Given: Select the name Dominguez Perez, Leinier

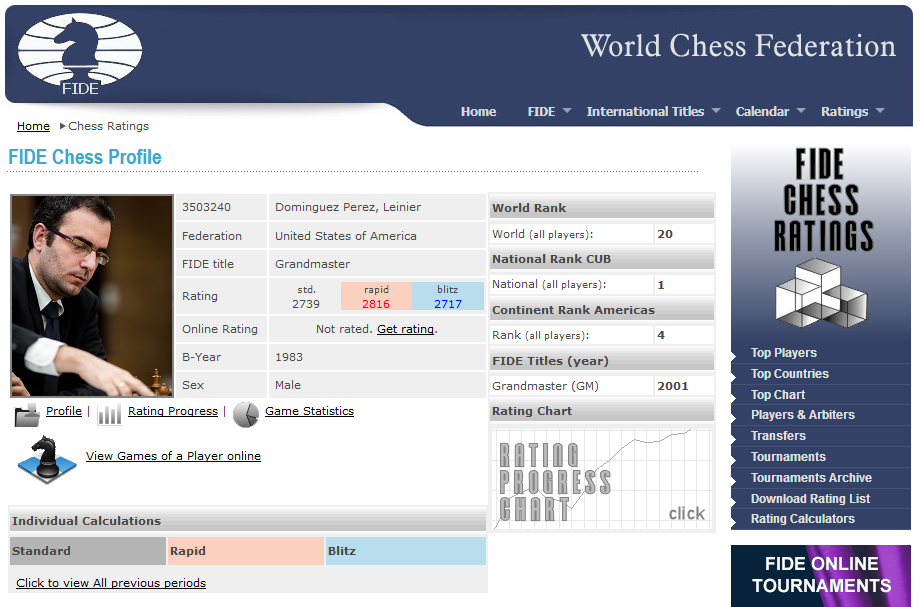Looking at the screenshot, I should click(x=348, y=207).
